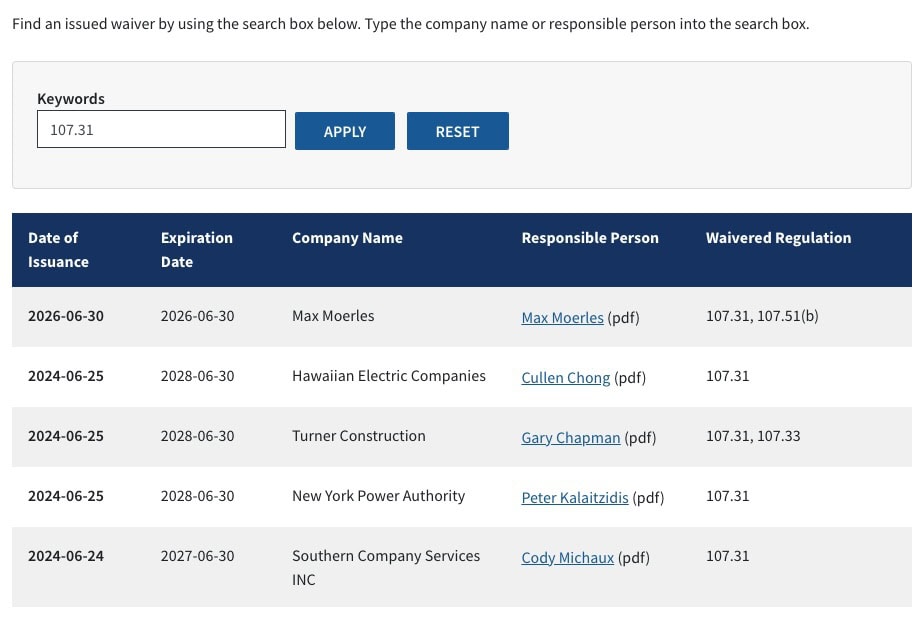This screenshot has width=923, height=622.
Task: Click the Waivered Regulation column header
Action: pos(778,238)
